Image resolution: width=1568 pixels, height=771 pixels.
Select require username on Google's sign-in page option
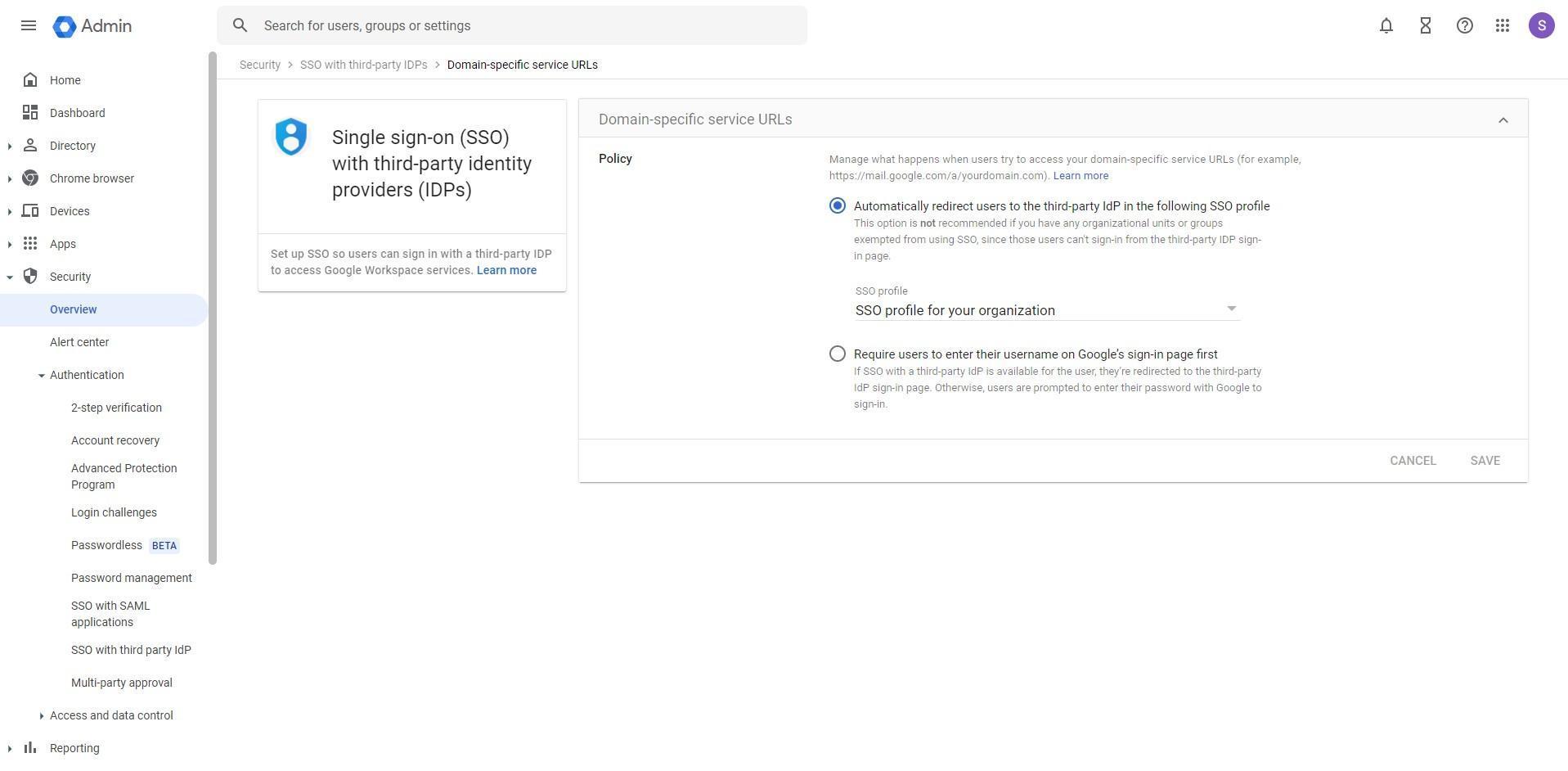point(836,354)
